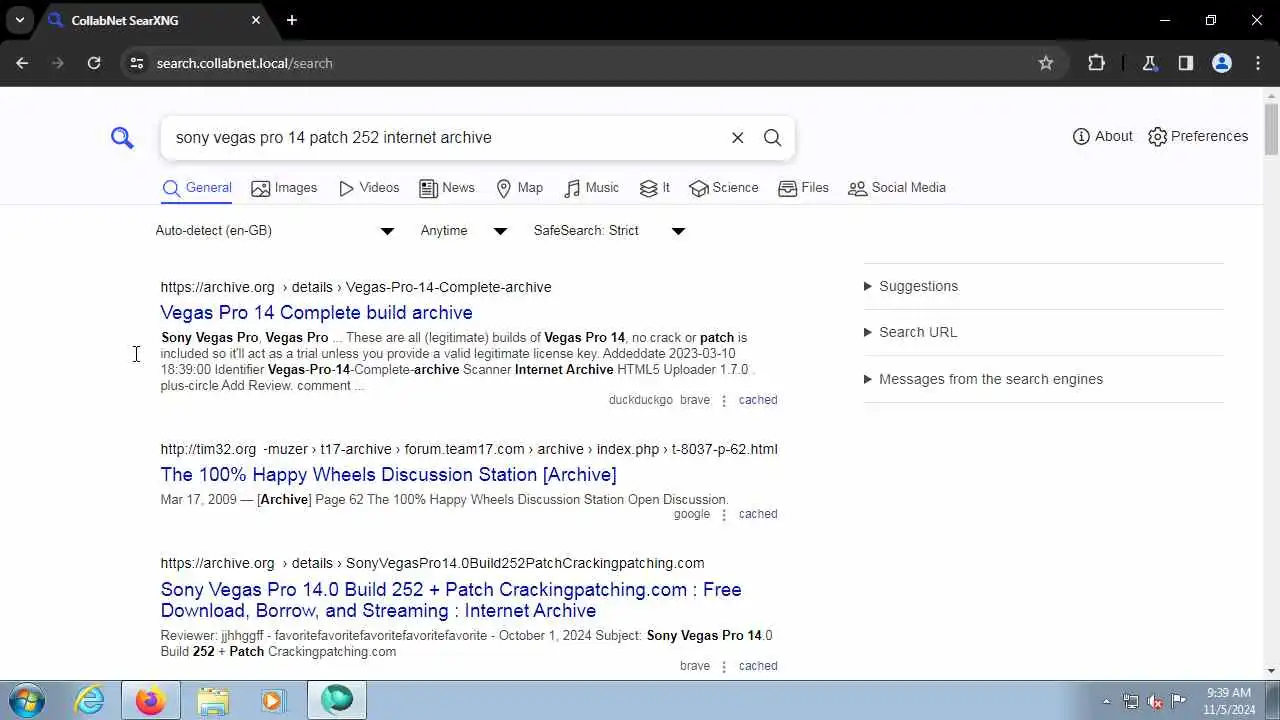Open more options for Vegas Pro 14 Complete result

(724, 400)
